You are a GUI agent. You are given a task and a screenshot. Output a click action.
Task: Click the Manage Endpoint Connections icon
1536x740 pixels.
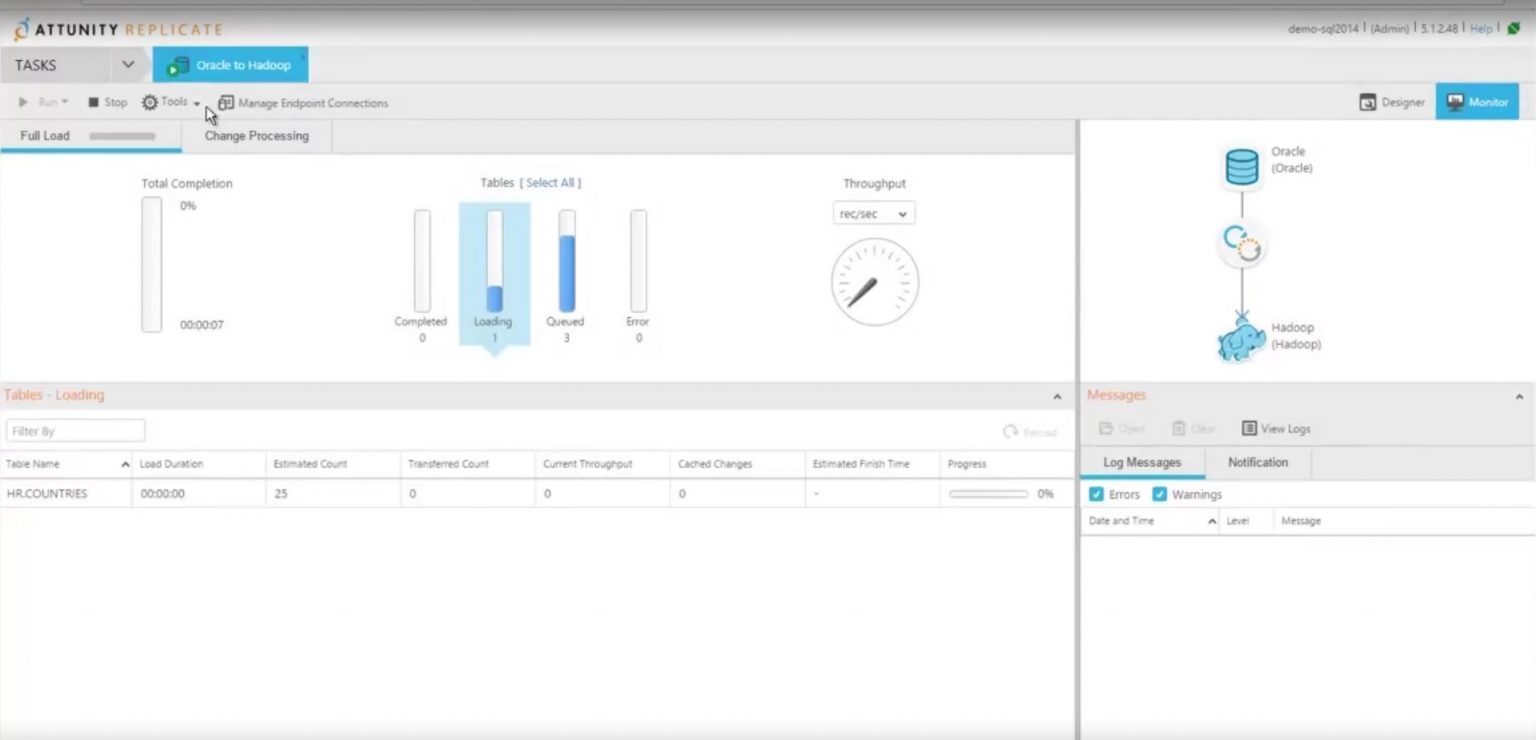coord(227,102)
